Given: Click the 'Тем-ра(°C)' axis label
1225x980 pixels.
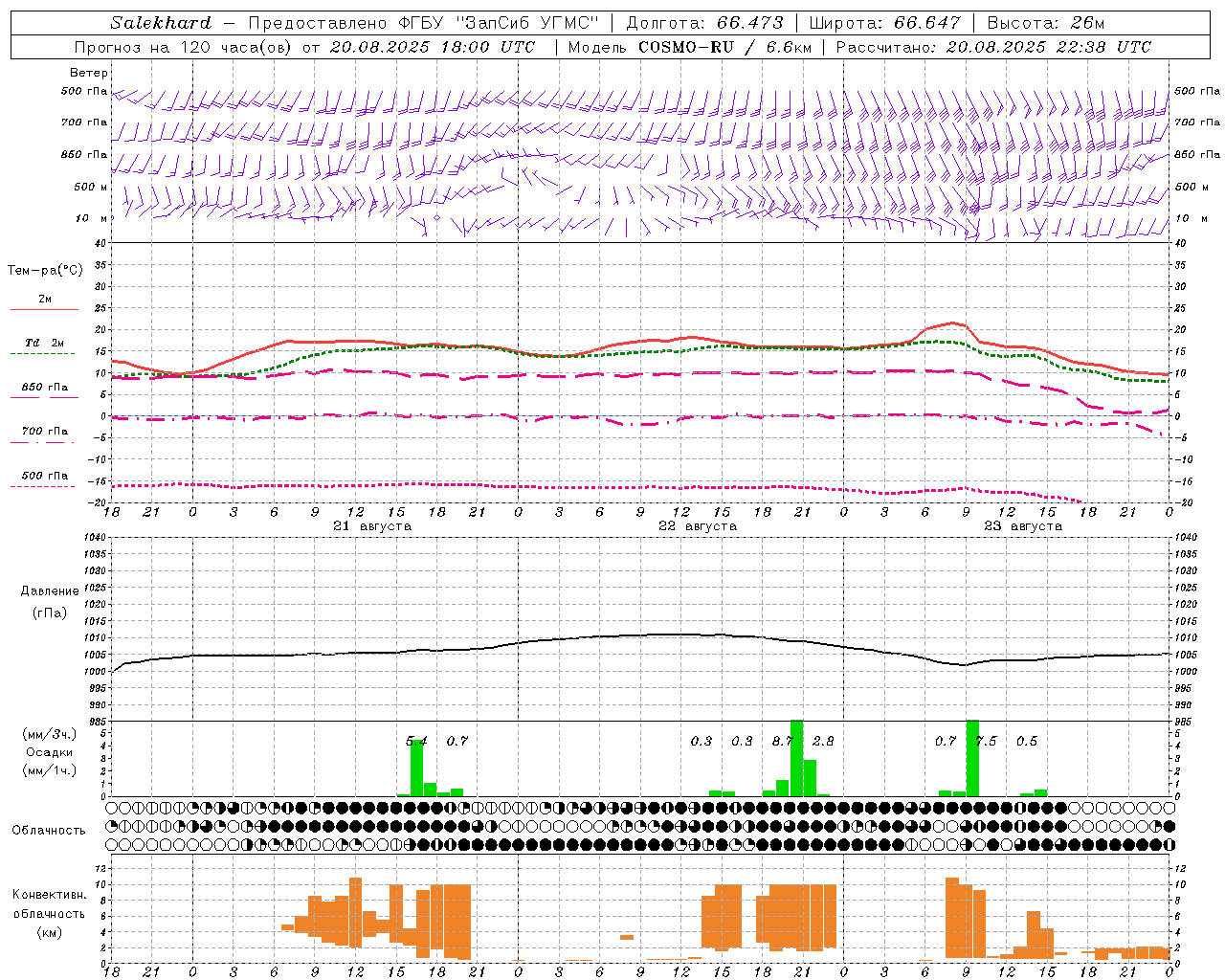Looking at the screenshot, I should [45, 271].
